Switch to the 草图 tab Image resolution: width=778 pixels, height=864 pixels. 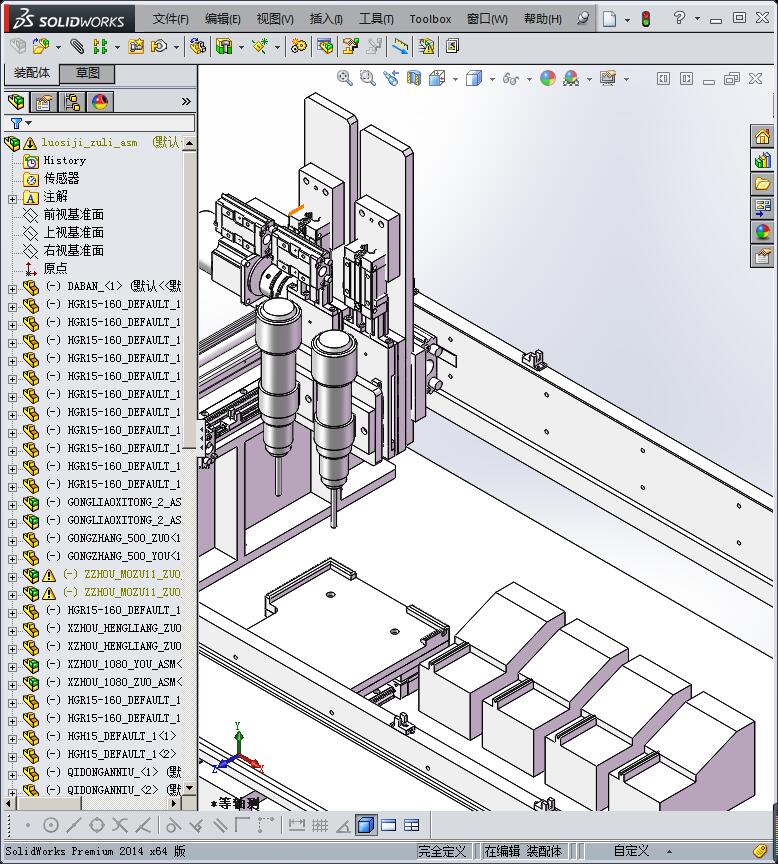click(87, 73)
